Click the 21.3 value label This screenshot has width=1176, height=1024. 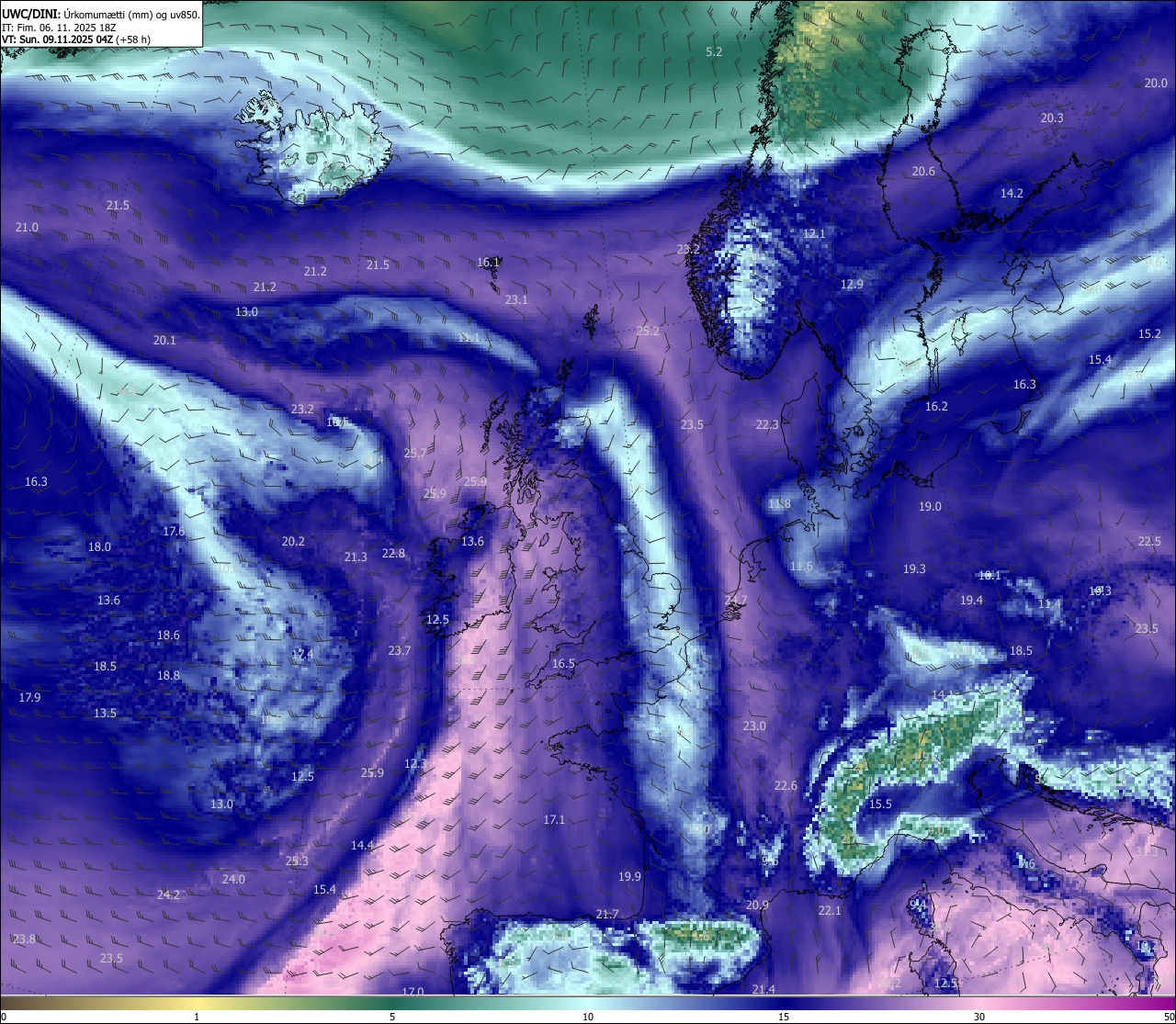pos(356,557)
